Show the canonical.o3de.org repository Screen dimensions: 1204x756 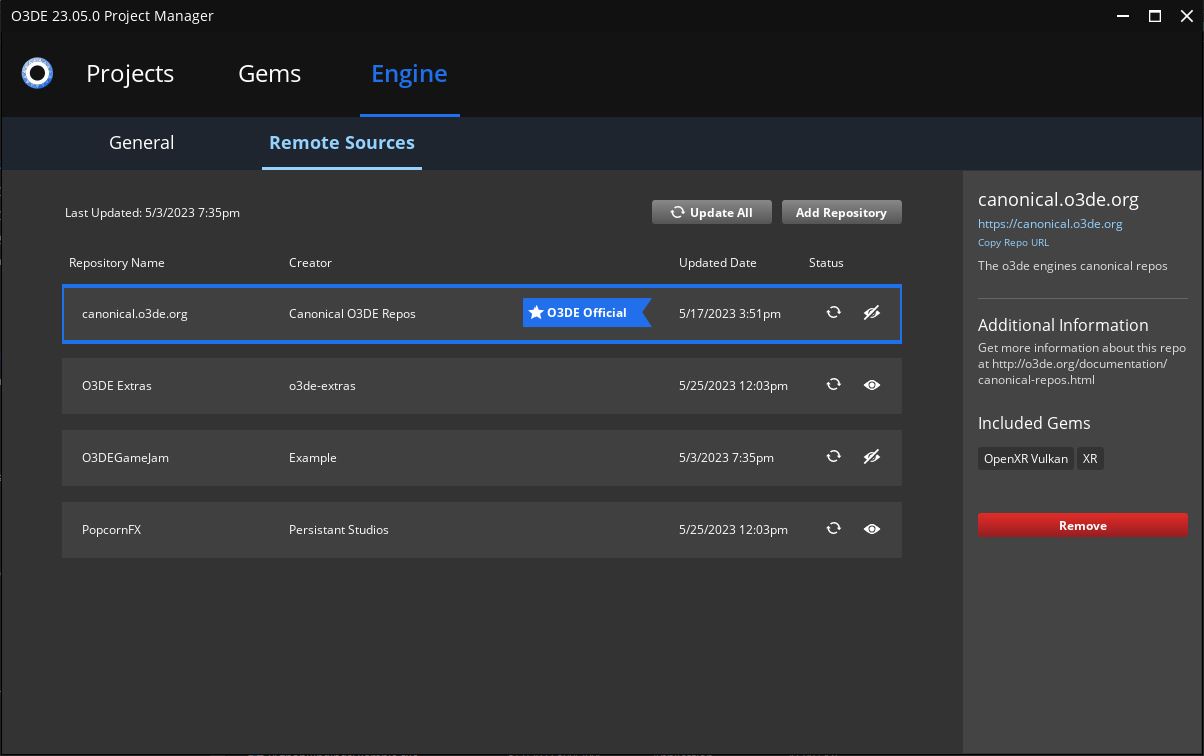(x=871, y=312)
